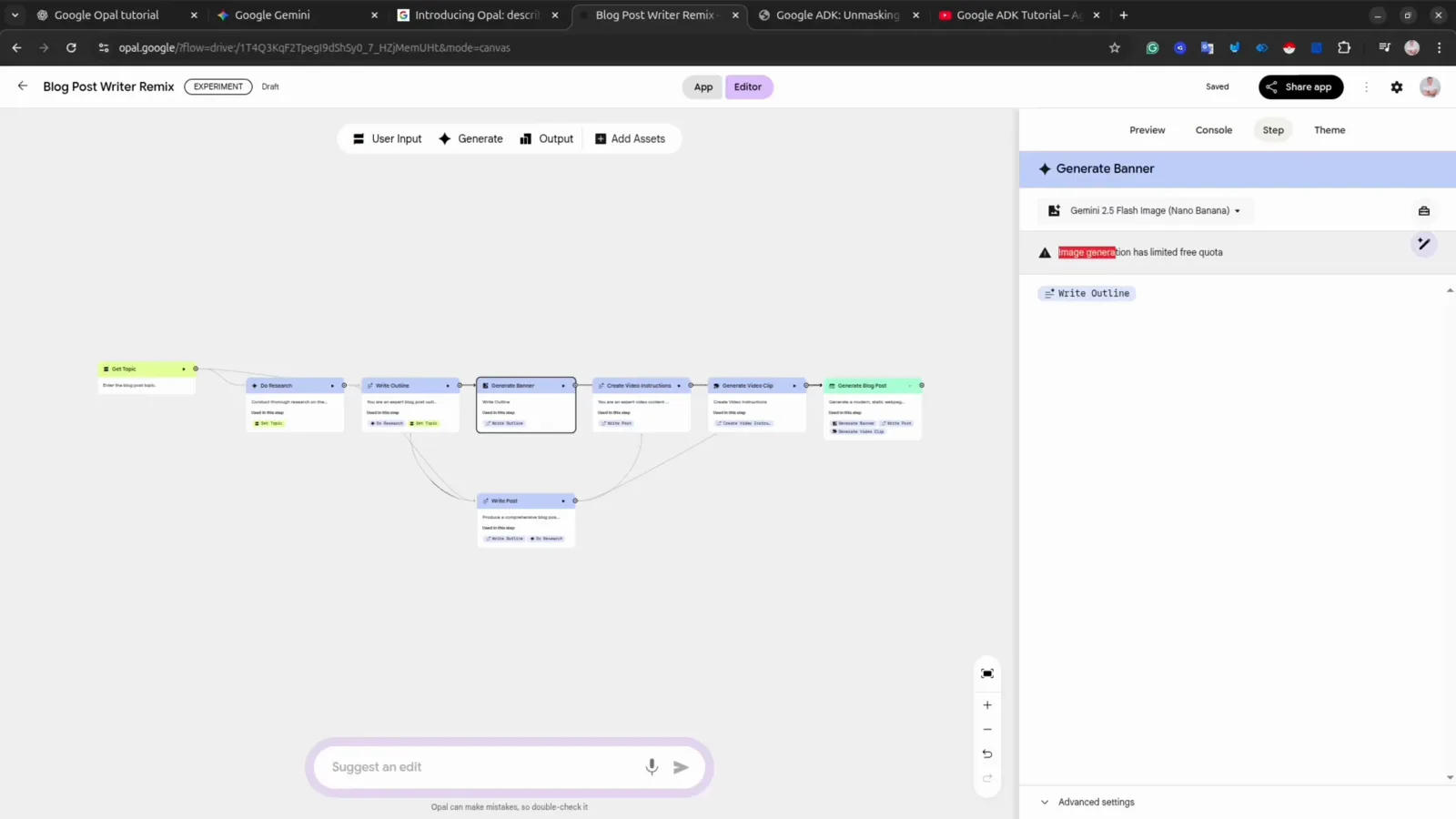Run the Write Post node with its play arrow
This screenshot has height=819, width=1456.
pyautogui.click(x=563, y=501)
